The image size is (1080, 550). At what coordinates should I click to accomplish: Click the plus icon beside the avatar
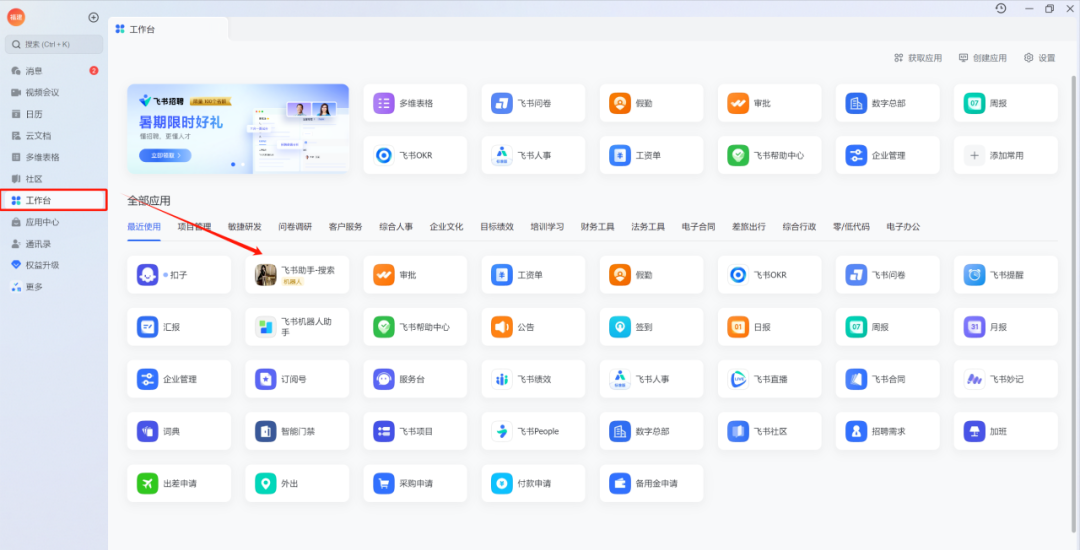(93, 17)
